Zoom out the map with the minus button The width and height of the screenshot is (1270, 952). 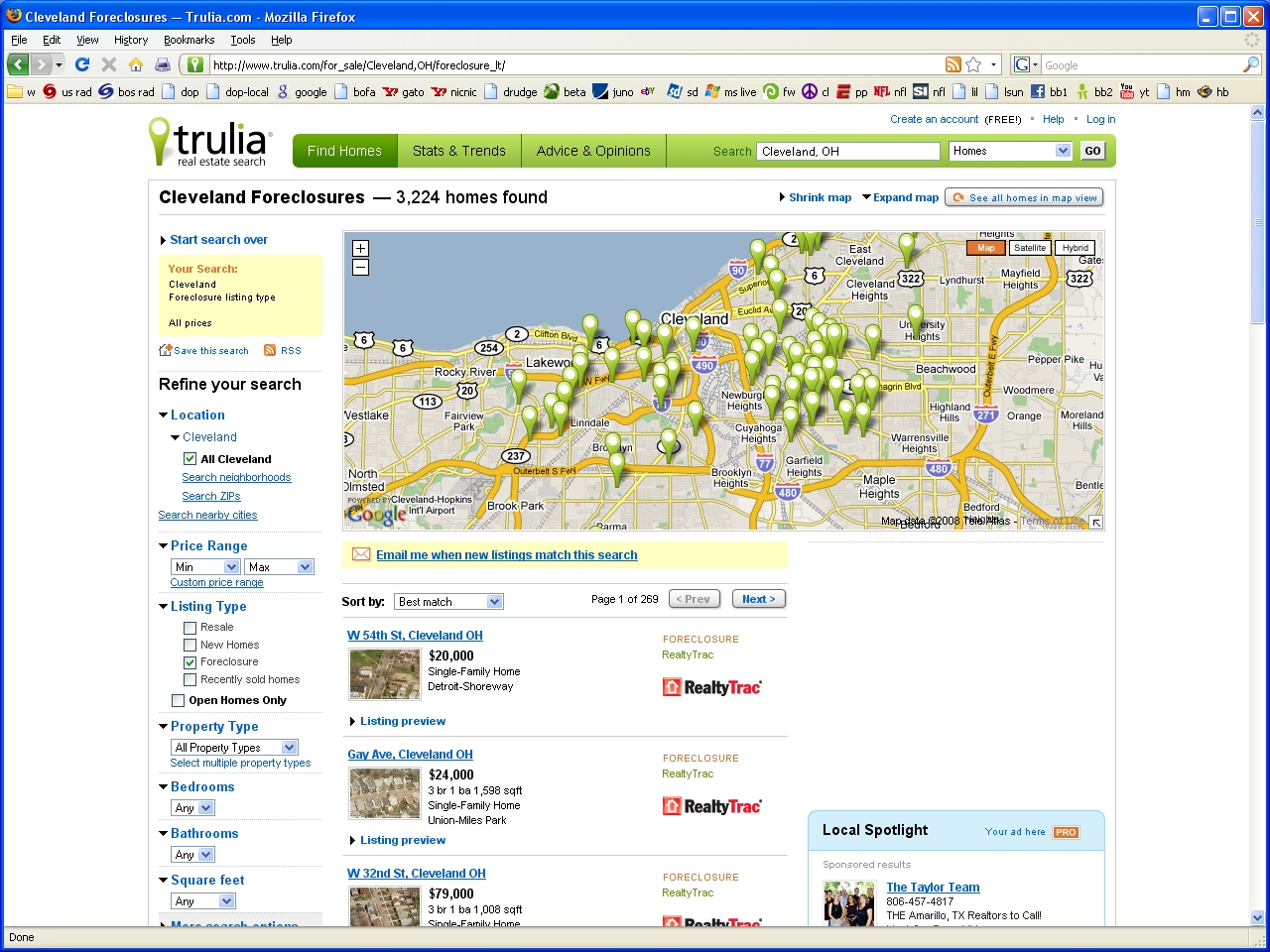[x=360, y=267]
